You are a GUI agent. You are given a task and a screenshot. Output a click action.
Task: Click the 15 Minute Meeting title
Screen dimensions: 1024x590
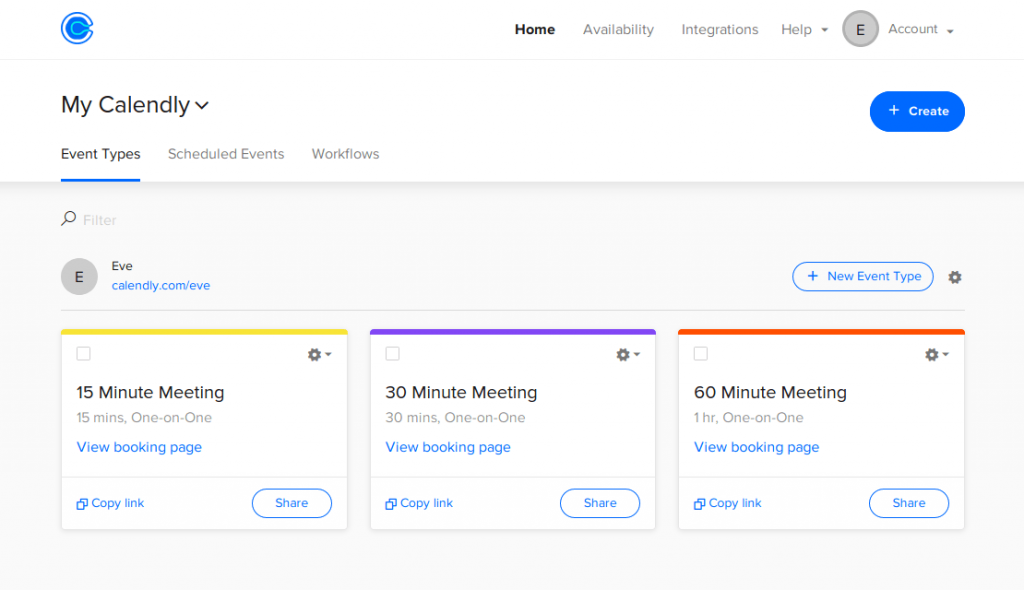tap(150, 392)
